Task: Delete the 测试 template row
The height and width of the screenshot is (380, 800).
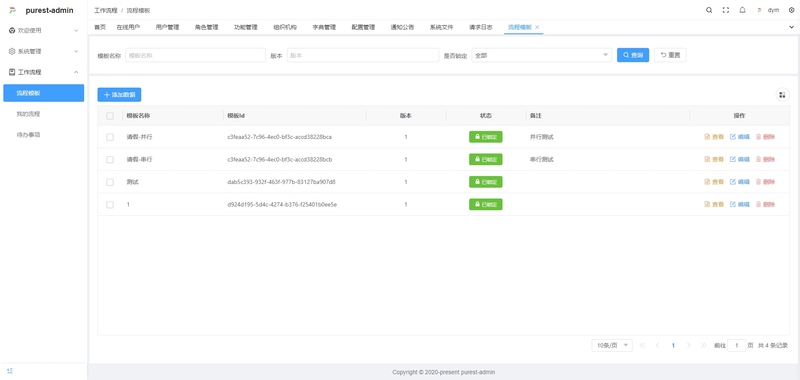Action: point(765,182)
